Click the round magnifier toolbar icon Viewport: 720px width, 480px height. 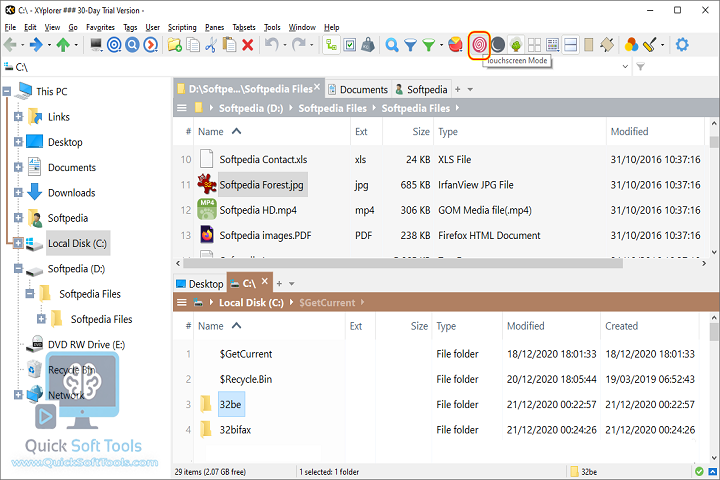[x=132, y=45]
